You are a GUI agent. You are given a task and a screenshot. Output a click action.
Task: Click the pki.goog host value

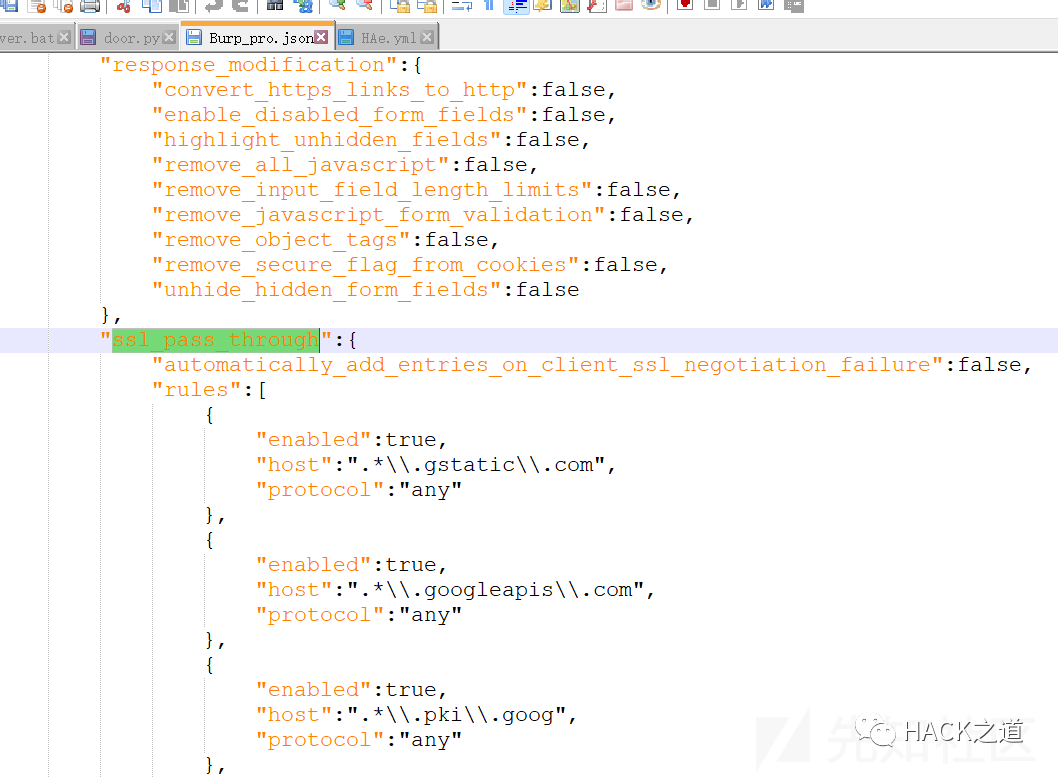[456, 715]
